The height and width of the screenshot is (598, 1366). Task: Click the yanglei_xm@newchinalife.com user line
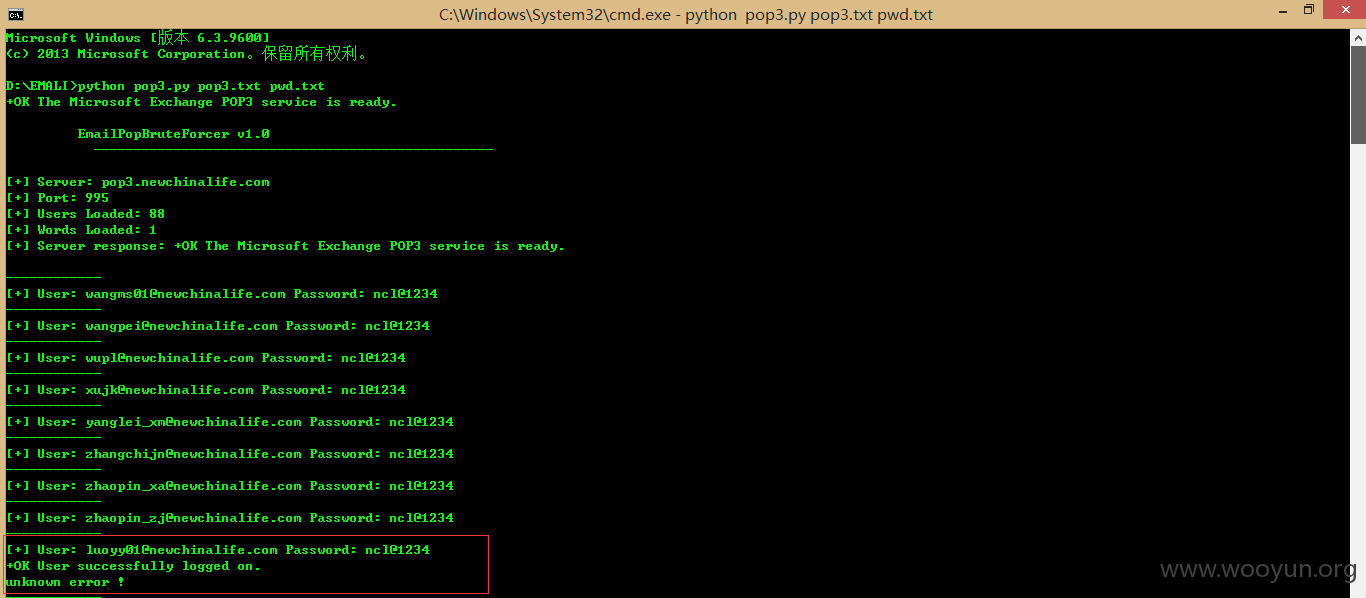[230, 422]
